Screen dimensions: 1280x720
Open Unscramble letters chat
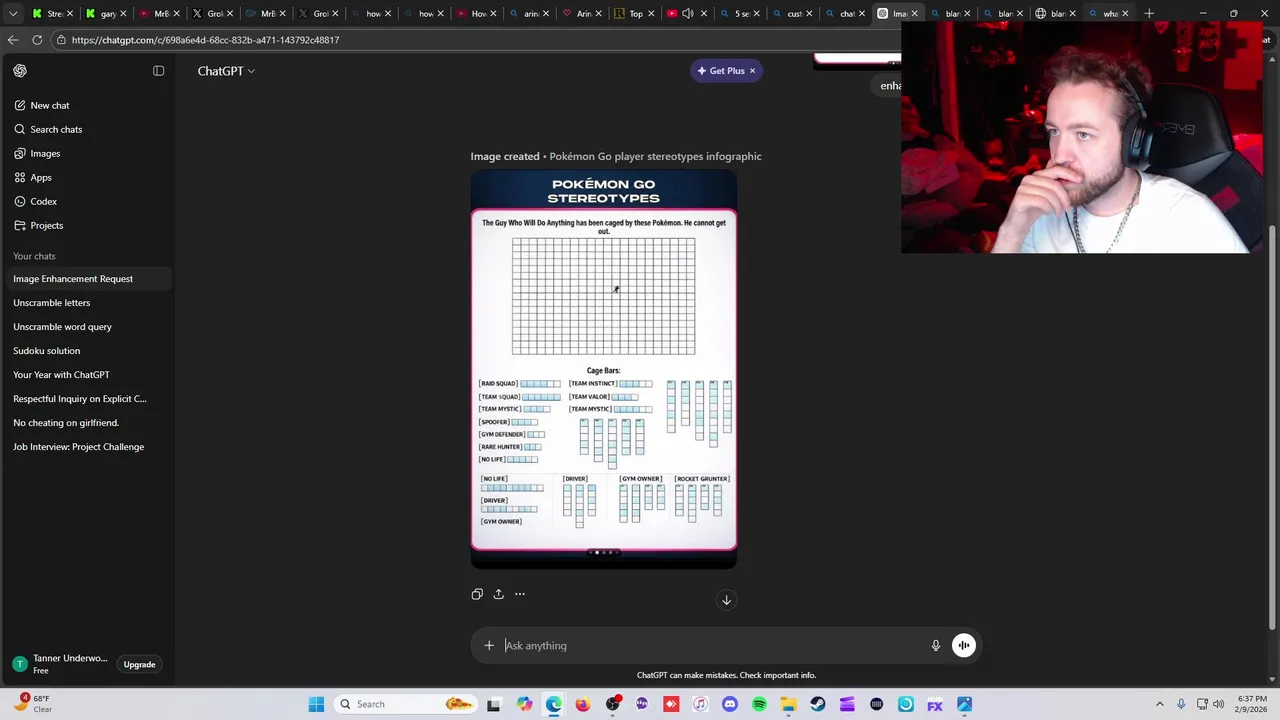pos(51,303)
